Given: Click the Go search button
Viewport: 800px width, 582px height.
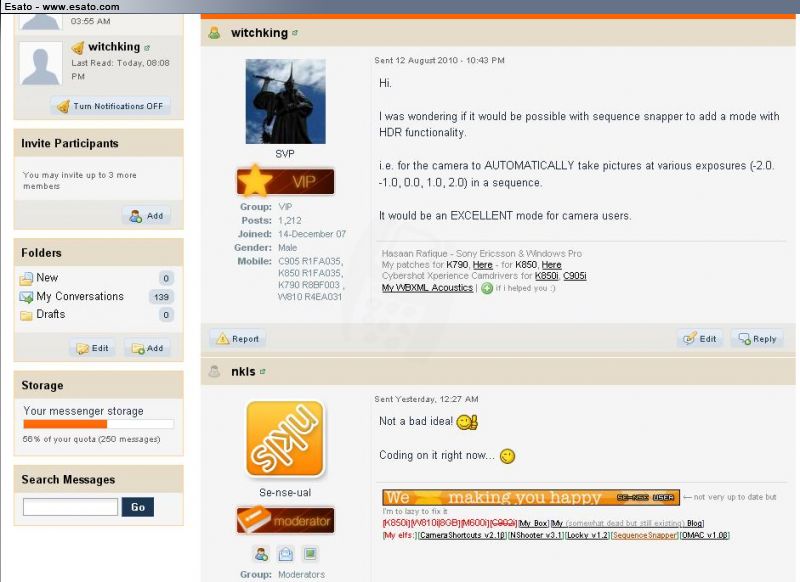Looking at the screenshot, I should (x=138, y=507).
